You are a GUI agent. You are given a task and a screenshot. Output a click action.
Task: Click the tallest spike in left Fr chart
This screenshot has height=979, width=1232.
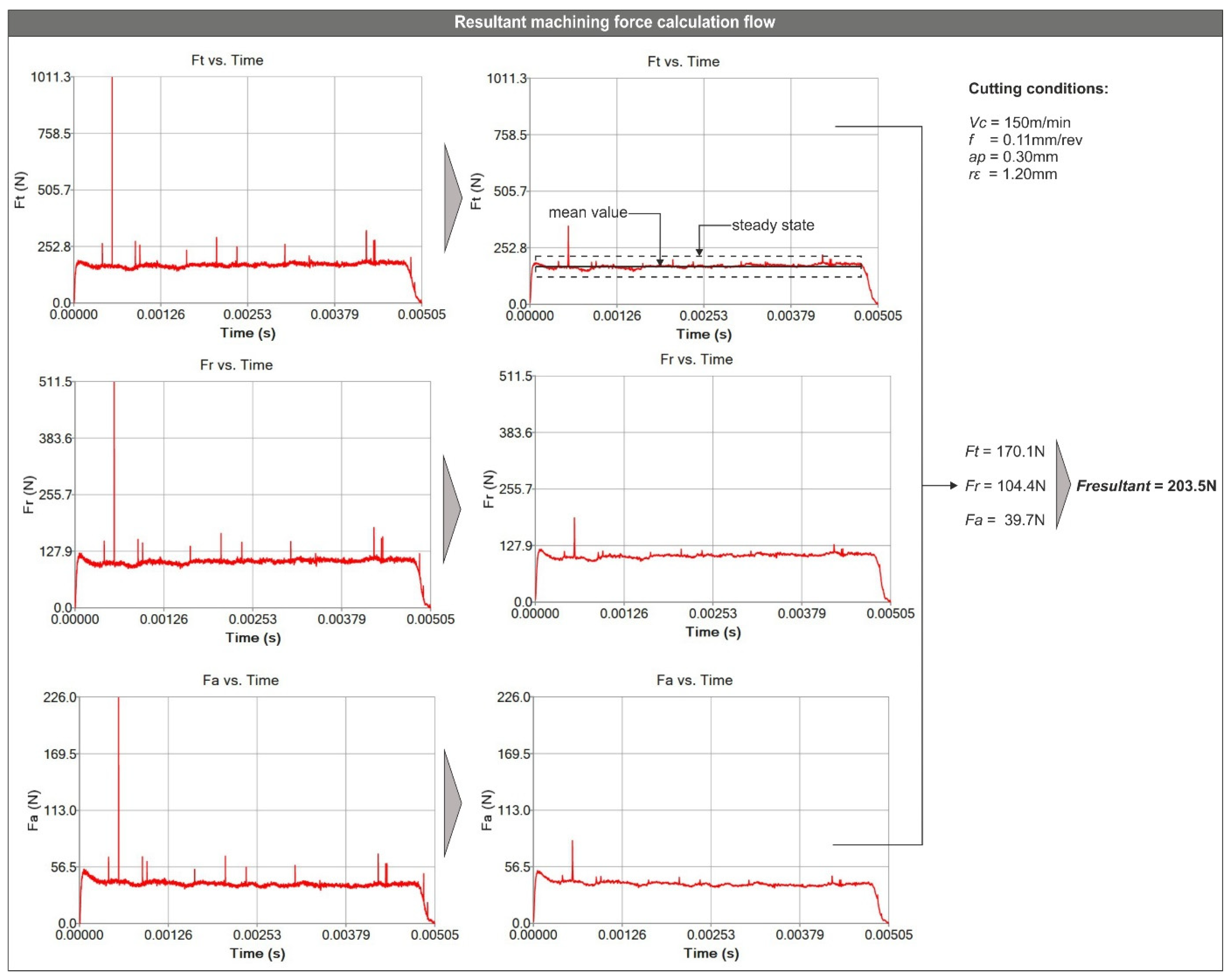pos(114,468)
